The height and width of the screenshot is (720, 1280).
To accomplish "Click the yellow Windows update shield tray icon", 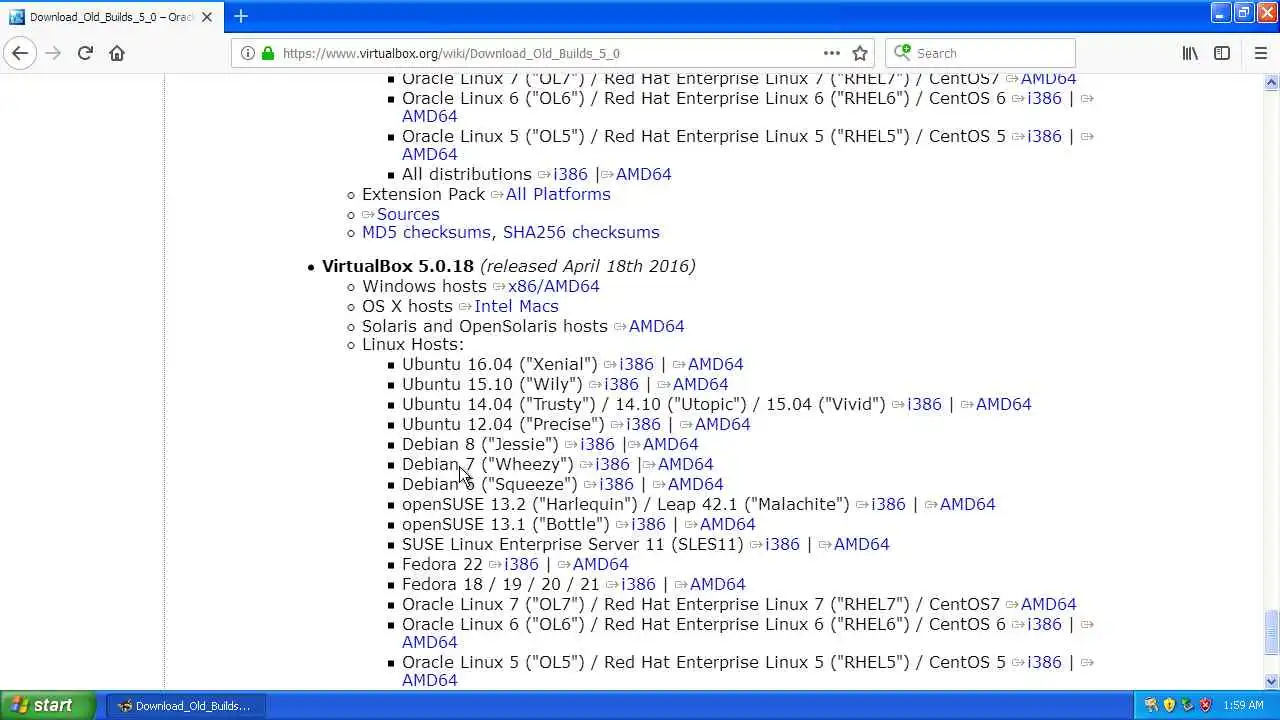I will pos(1169,705).
